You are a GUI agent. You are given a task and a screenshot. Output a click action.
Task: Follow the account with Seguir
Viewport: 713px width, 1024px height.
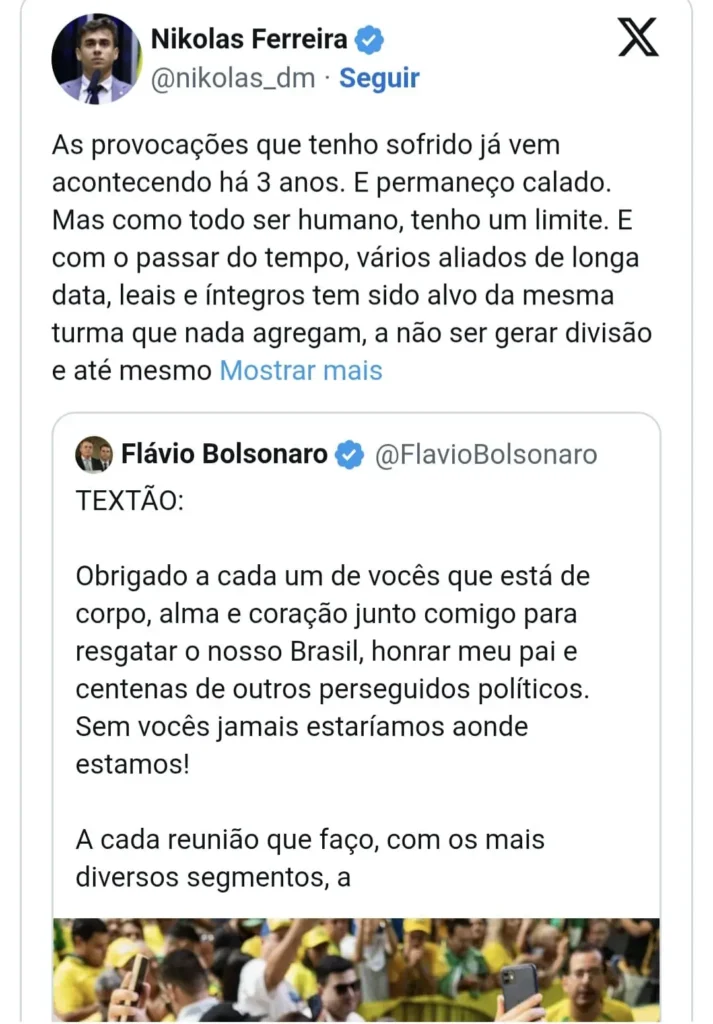(x=379, y=78)
